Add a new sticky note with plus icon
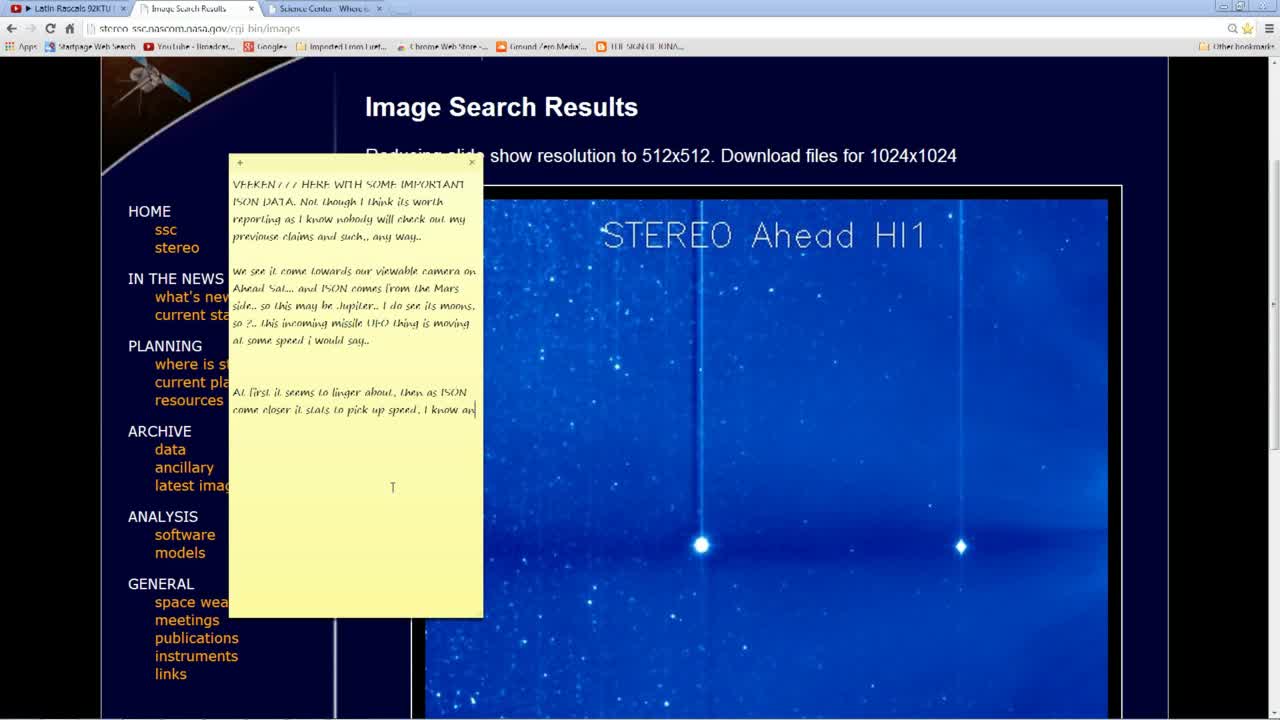Viewport: 1280px width, 720px height. pos(240,162)
